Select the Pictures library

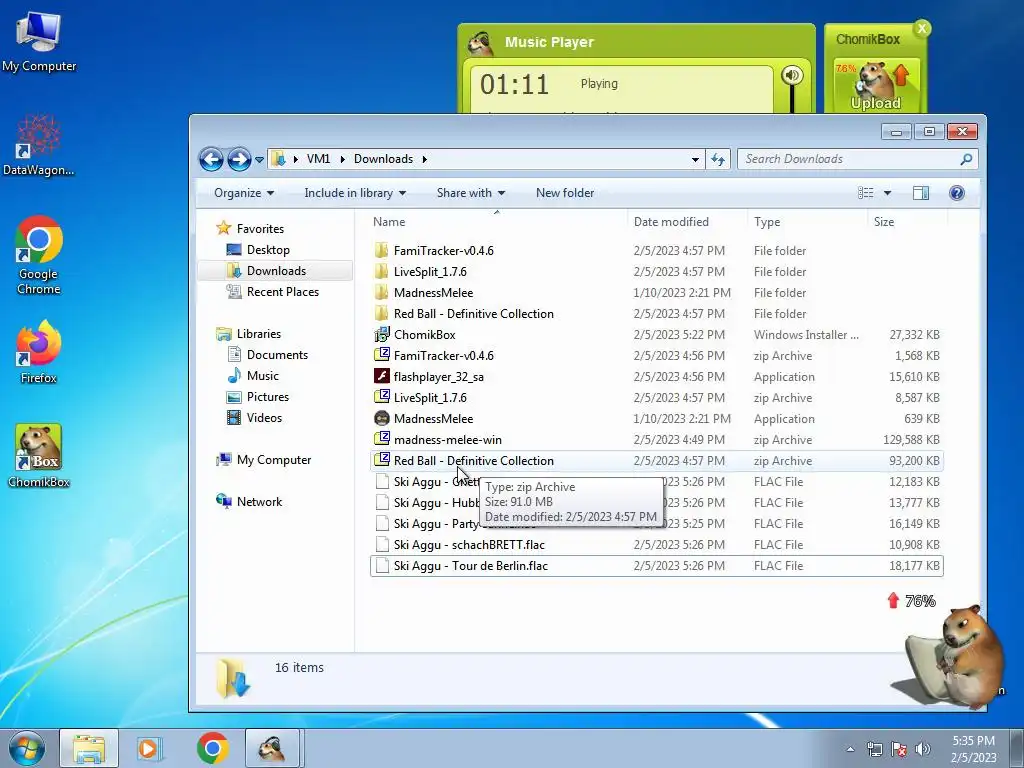[268, 396]
